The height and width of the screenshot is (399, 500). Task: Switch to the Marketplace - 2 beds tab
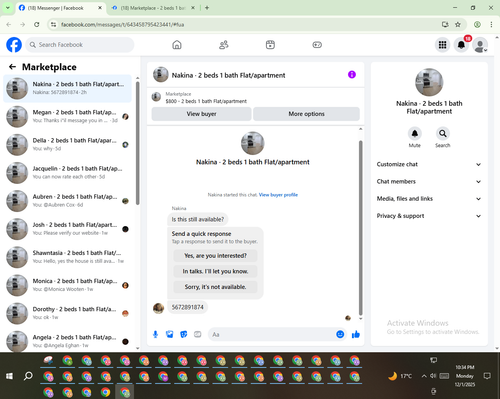[153, 8]
